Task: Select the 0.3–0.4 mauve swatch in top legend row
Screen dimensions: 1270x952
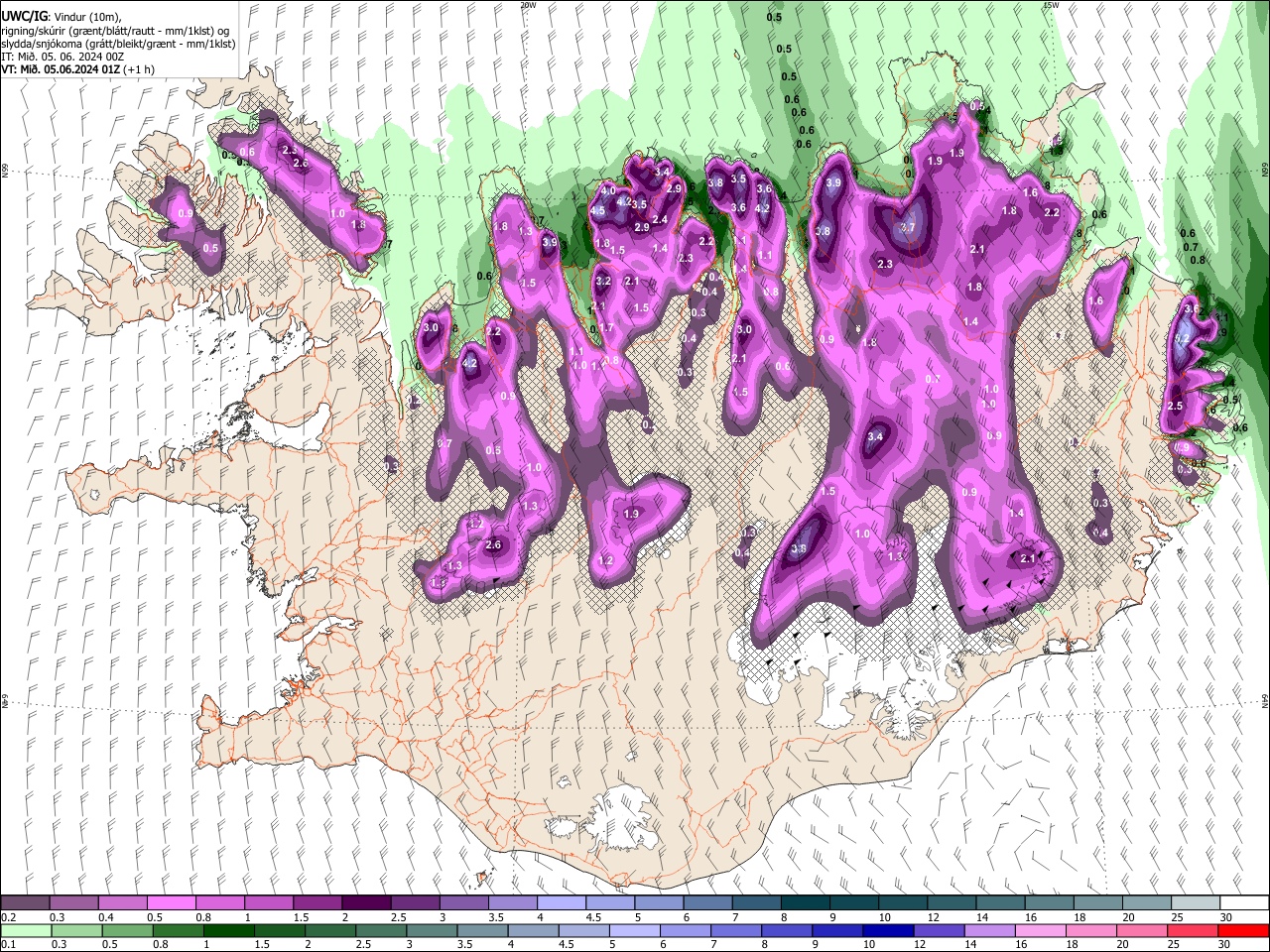Action: pyautogui.click(x=73, y=903)
